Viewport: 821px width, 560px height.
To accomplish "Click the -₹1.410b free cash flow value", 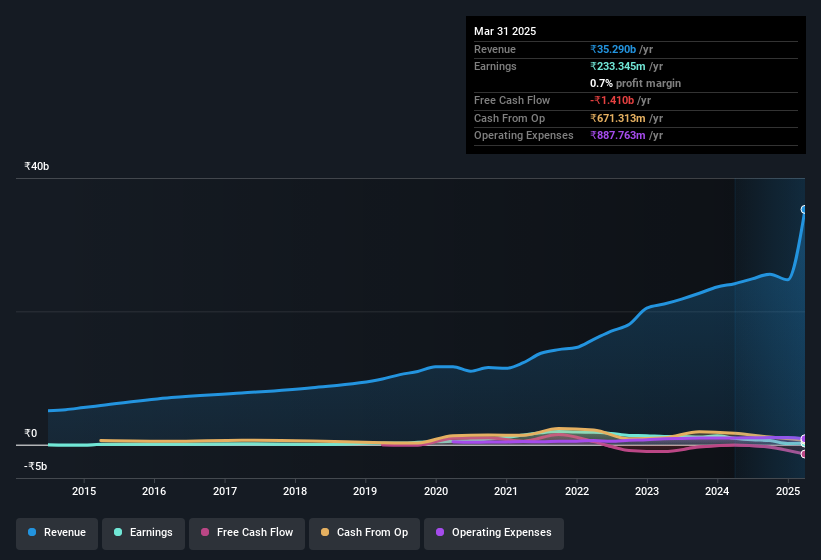I will click(x=612, y=100).
